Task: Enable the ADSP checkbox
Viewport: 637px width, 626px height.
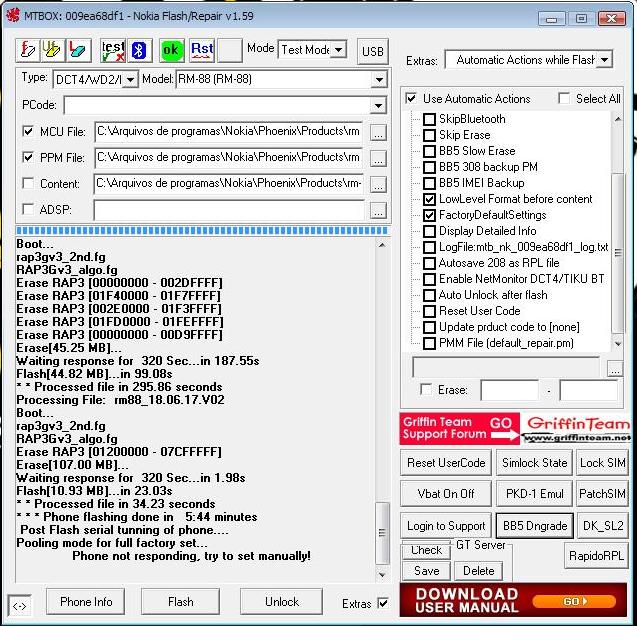Action: [28, 209]
